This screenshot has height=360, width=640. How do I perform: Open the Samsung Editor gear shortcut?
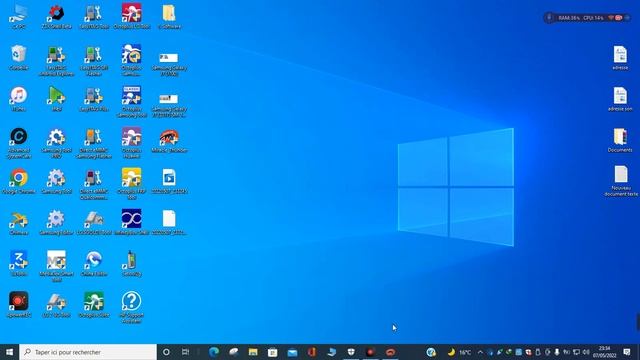click(x=56, y=222)
